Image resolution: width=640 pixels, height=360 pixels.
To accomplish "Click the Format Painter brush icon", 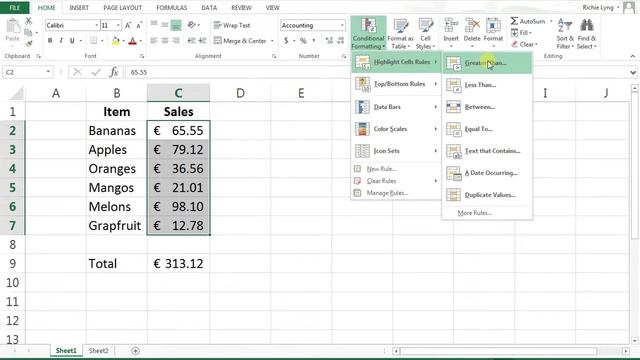I will click(x=29, y=43).
